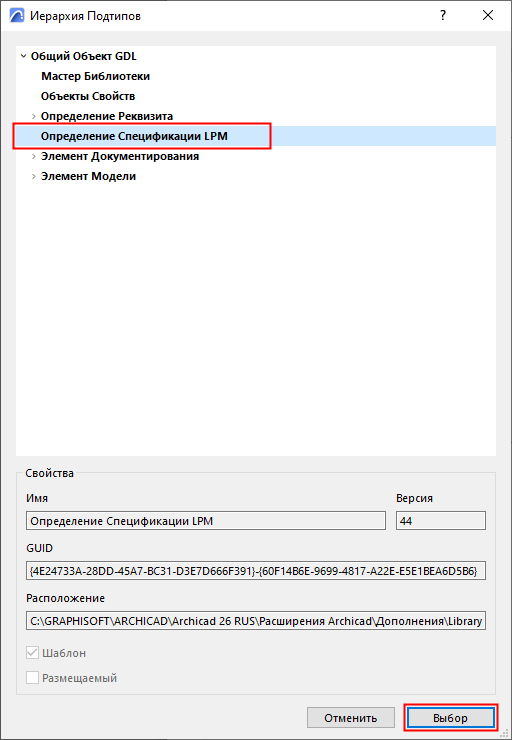Click the Archicad icon in title bar
The height and width of the screenshot is (740, 512).
(x=17, y=16)
